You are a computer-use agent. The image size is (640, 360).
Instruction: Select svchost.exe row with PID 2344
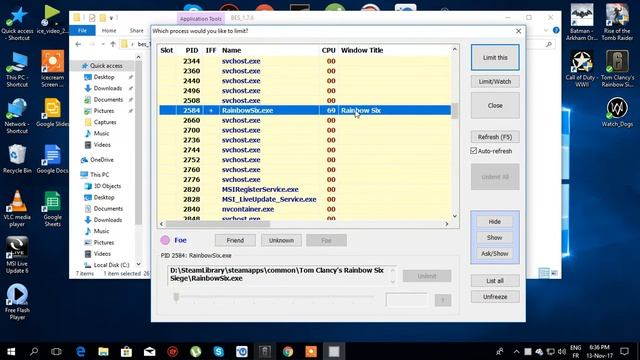(x=305, y=61)
